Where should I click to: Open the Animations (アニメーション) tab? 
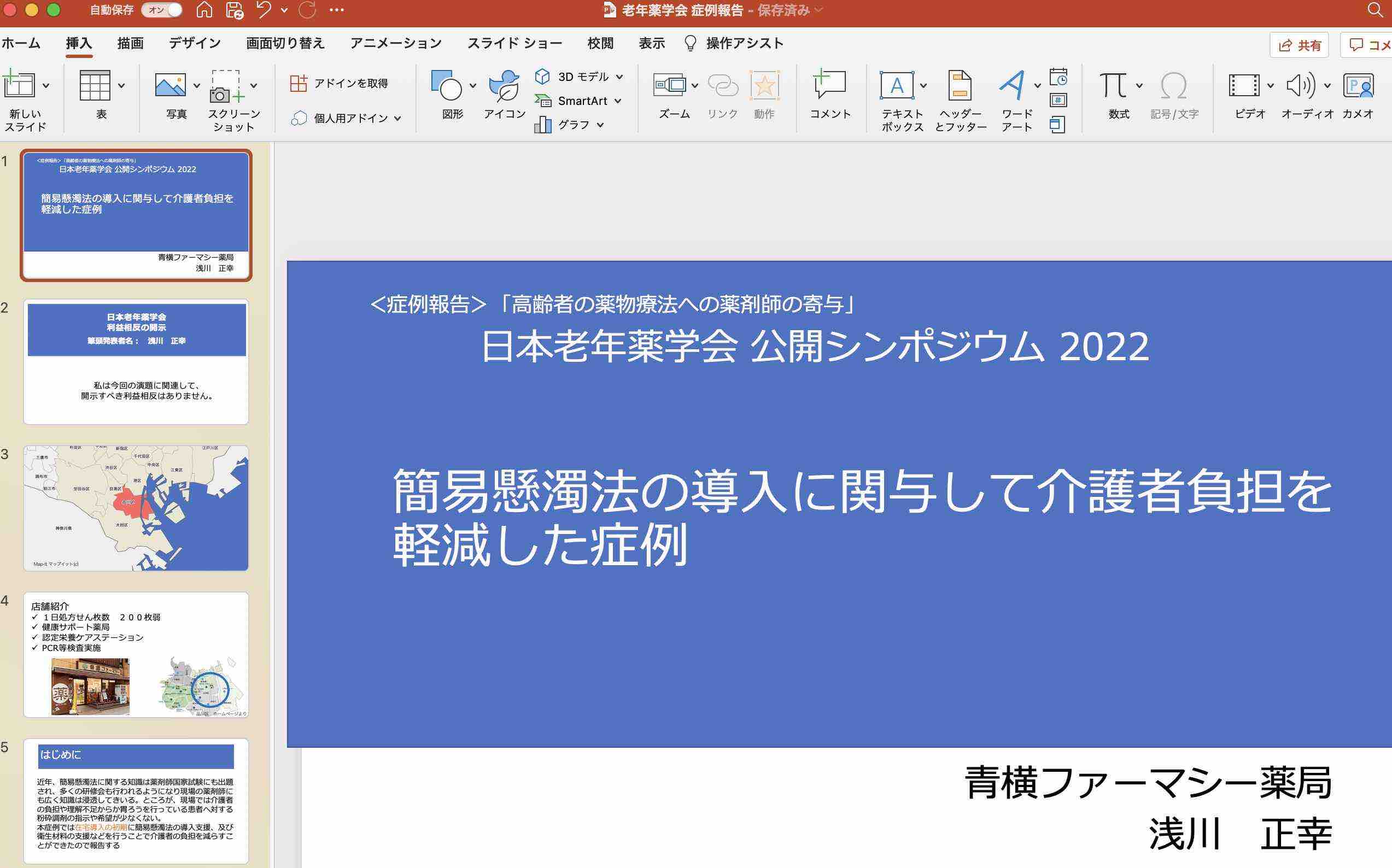click(x=396, y=43)
